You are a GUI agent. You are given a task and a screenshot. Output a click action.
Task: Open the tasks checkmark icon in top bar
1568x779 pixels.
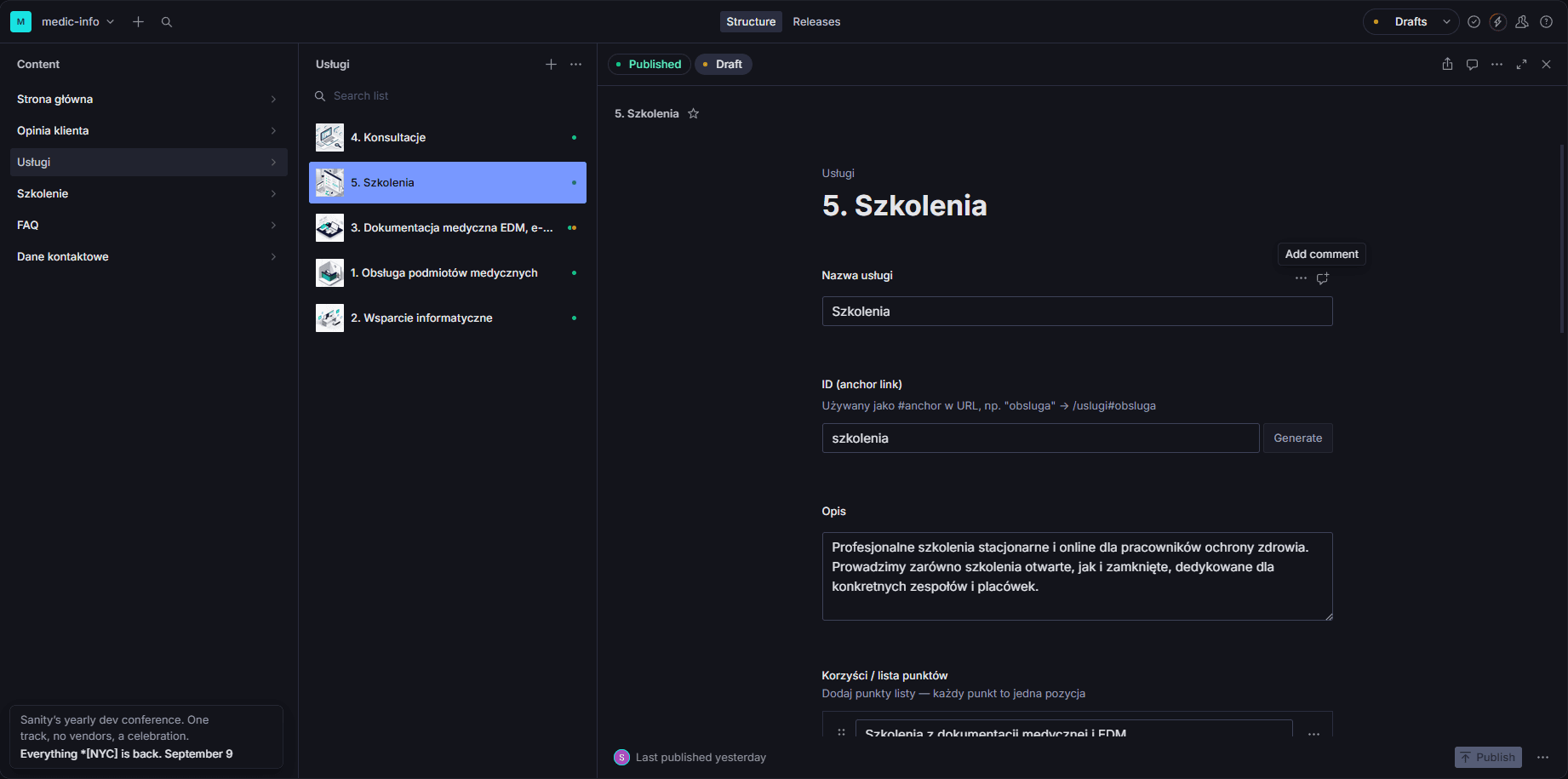pyautogui.click(x=1474, y=21)
